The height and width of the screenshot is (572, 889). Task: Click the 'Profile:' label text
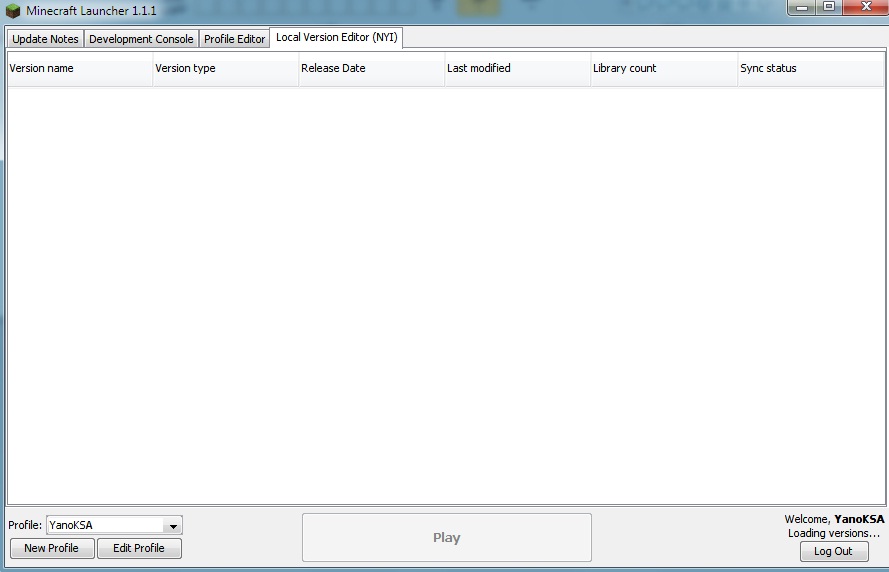tap(25, 525)
